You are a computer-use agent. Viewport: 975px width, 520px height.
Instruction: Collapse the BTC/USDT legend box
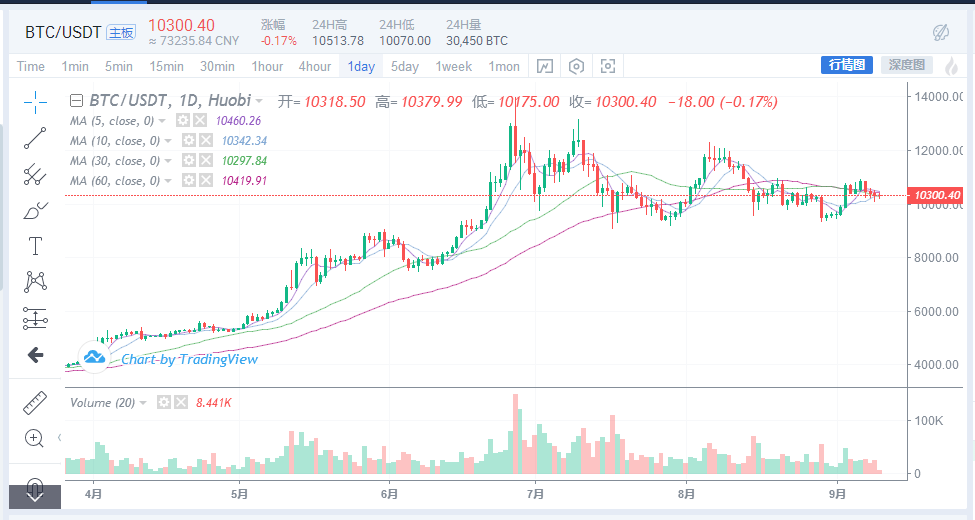click(x=76, y=101)
